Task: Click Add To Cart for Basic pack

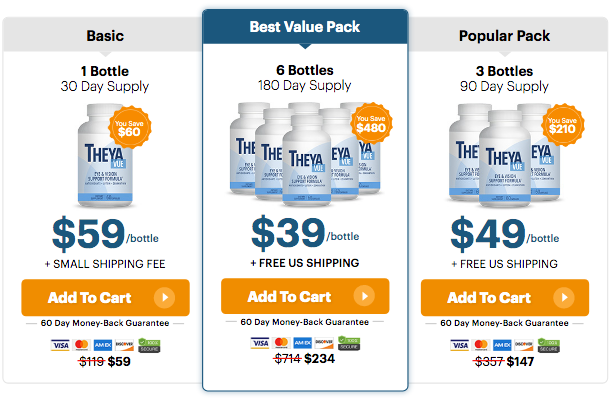Action: pos(105,298)
